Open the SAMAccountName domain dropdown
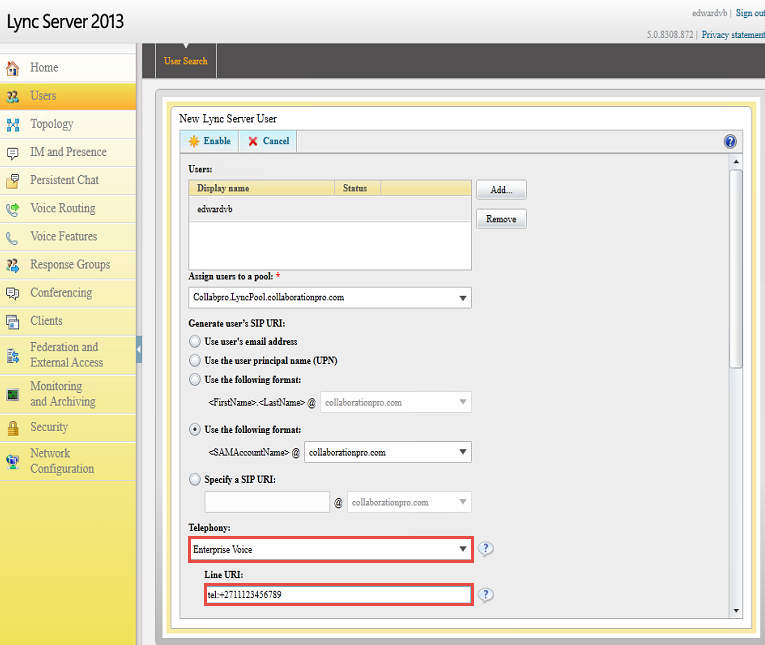This screenshot has height=645, width=765. (x=388, y=452)
